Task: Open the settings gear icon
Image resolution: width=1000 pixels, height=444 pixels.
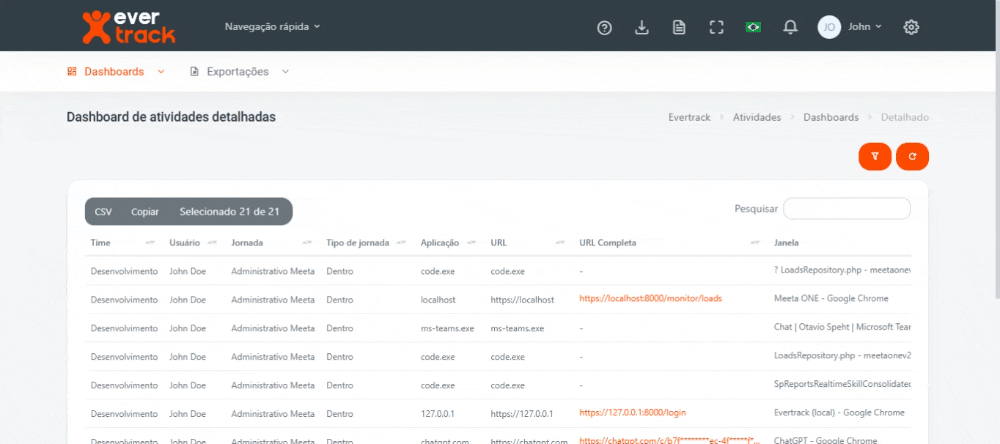Action: pyautogui.click(x=911, y=27)
